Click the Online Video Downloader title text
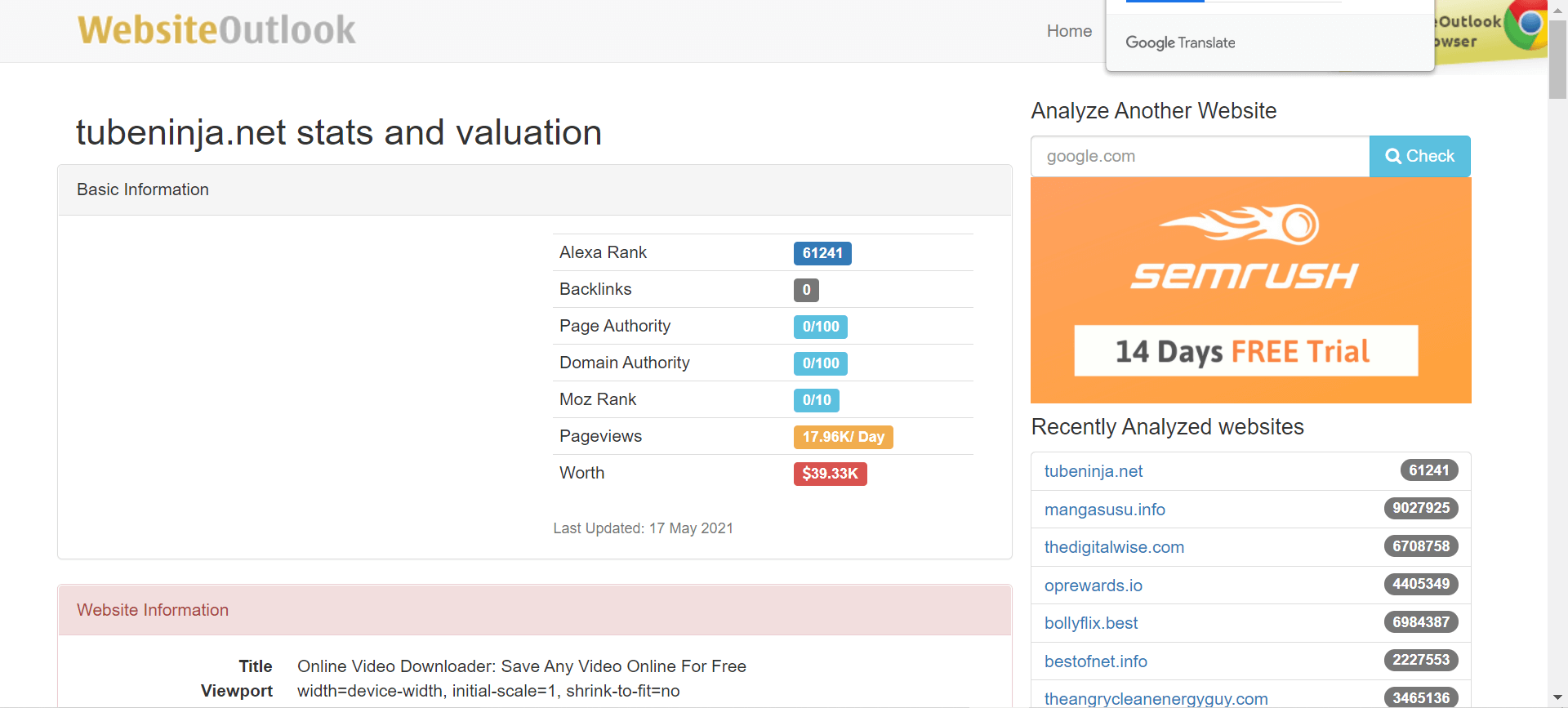Viewport: 1568px width, 708px height. (x=522, y=666)
